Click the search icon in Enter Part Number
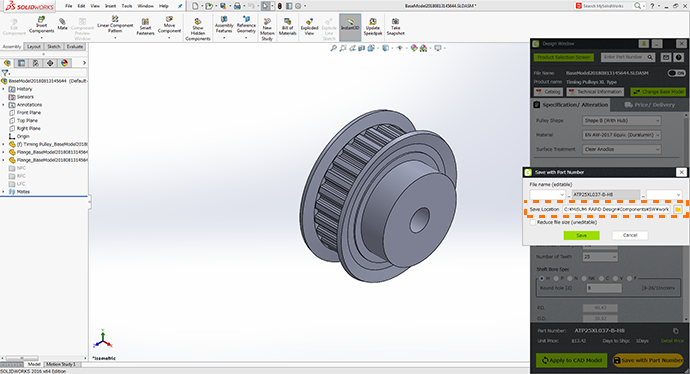The width and height of the screenshot is (690, 374). pos(650,57)
